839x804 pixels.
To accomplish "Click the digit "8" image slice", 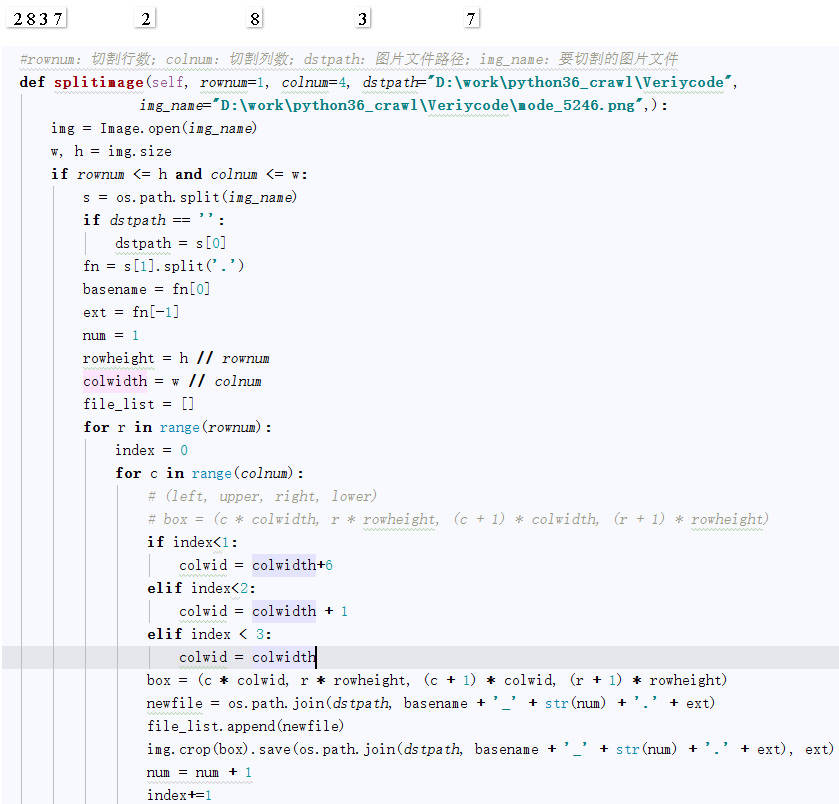I will (253, 18).
